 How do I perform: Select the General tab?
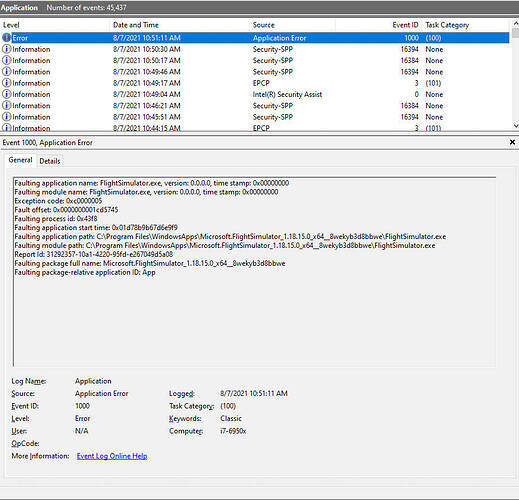[x=20, y=160]
